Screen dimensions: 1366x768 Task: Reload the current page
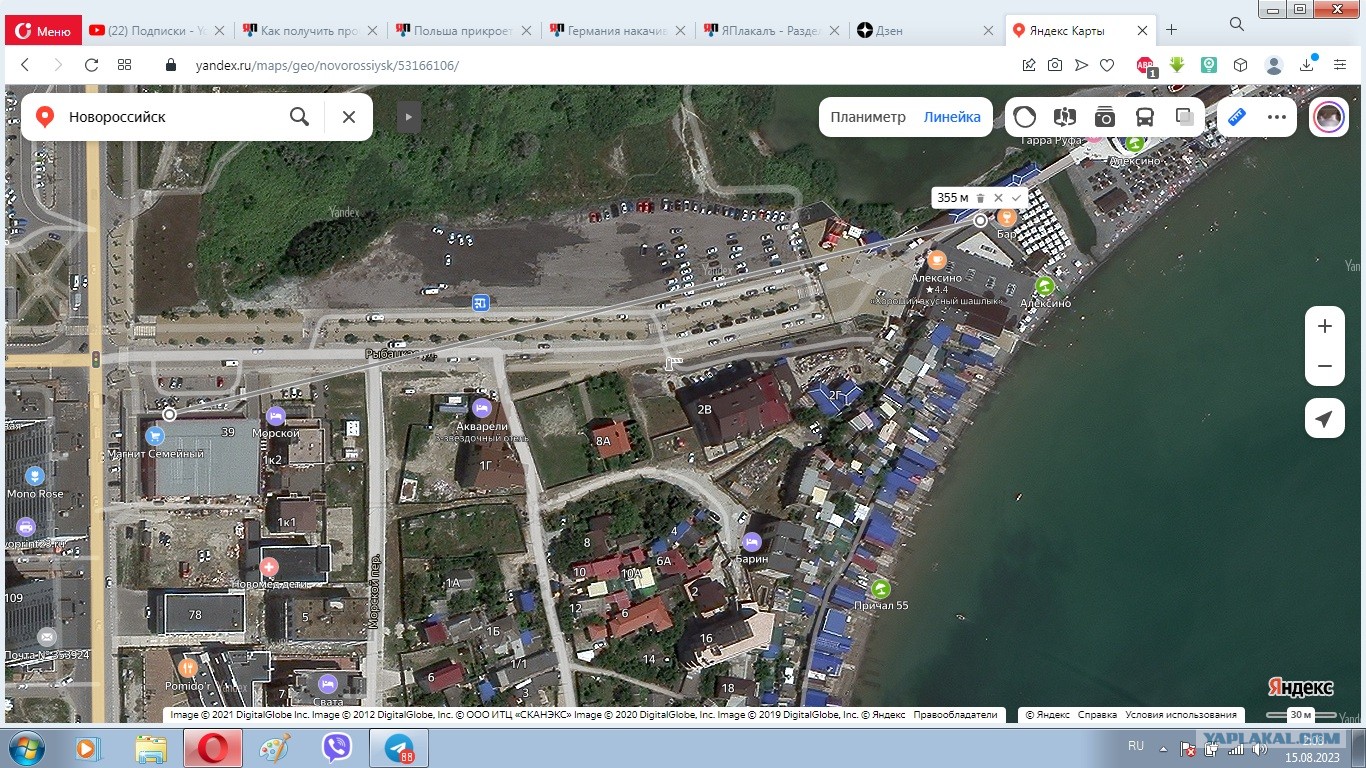(x=91, y=65)
